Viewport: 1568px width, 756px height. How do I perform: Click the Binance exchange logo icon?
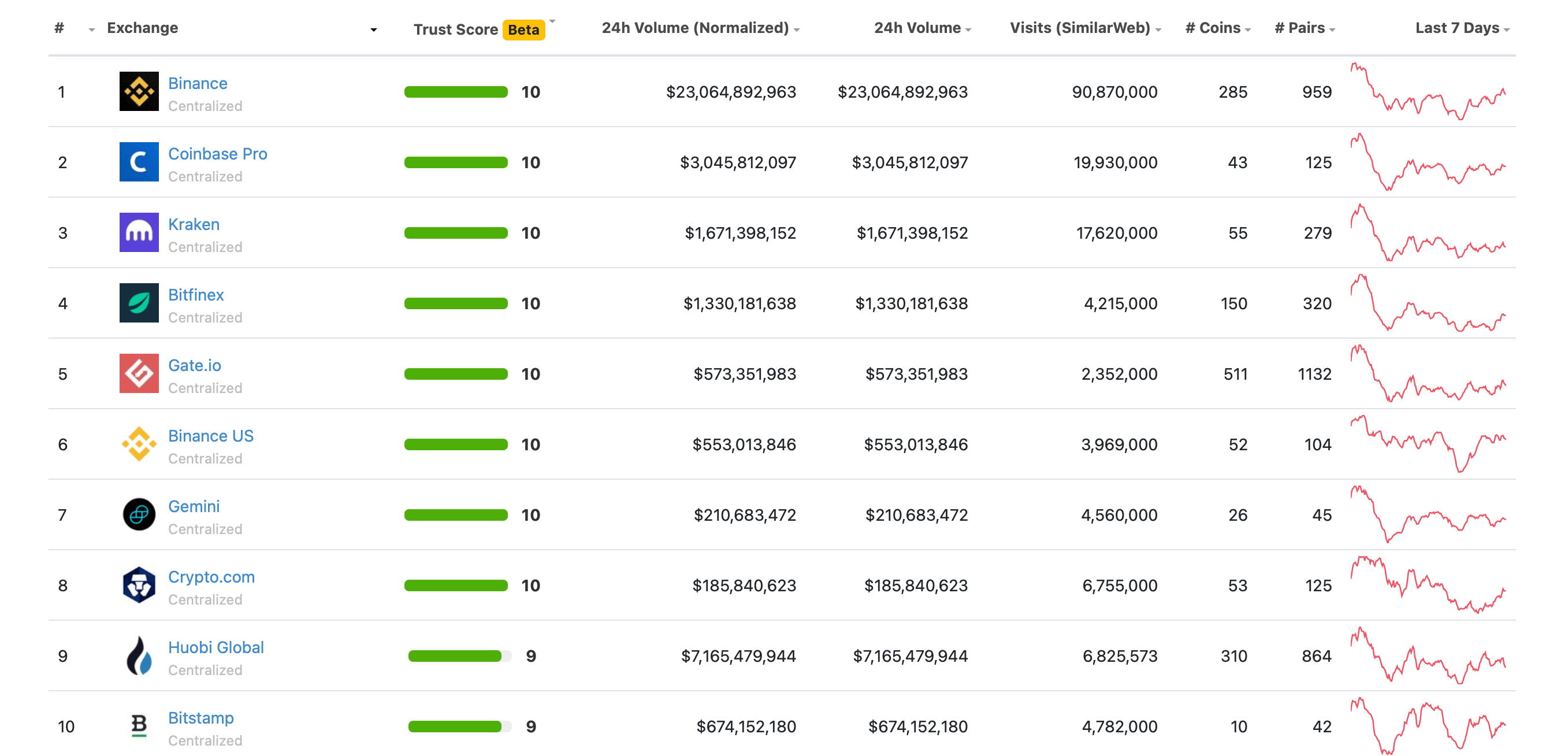tap(139, 91)
